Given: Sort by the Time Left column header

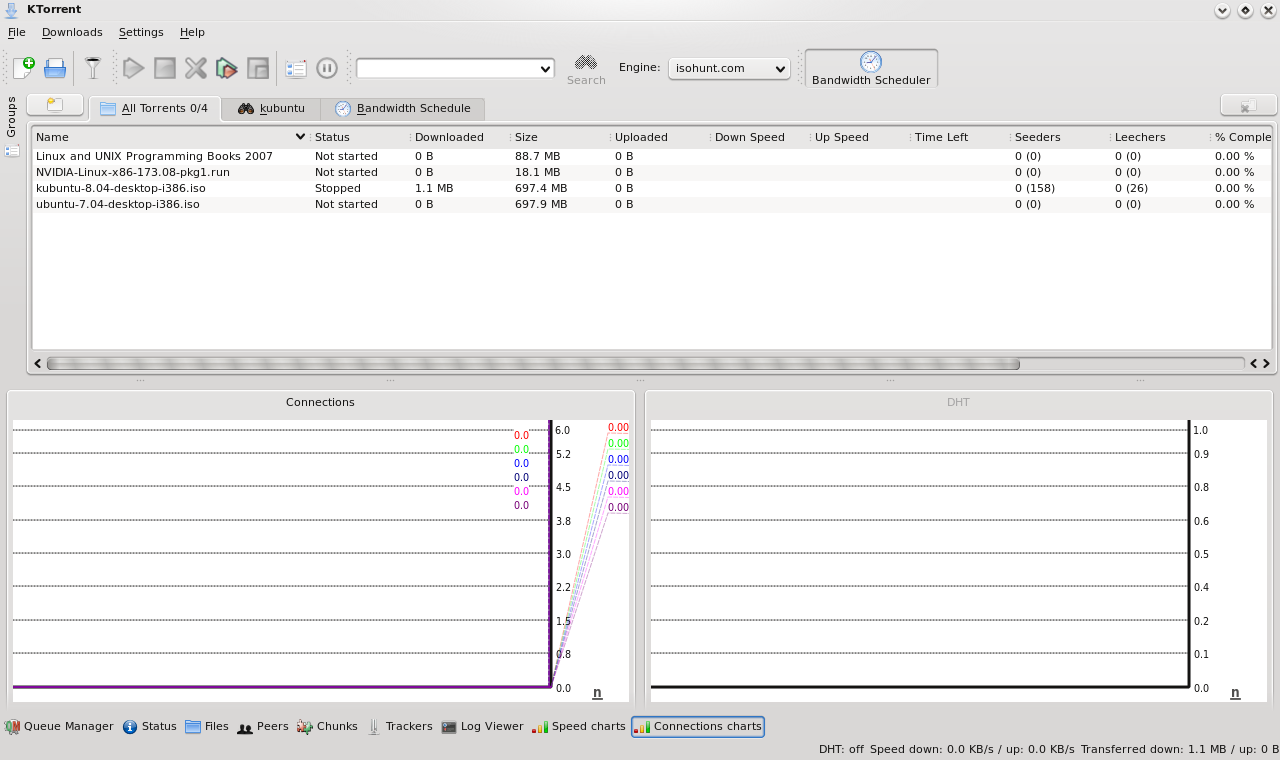Looking at the screenshot, I should [960, 137].
